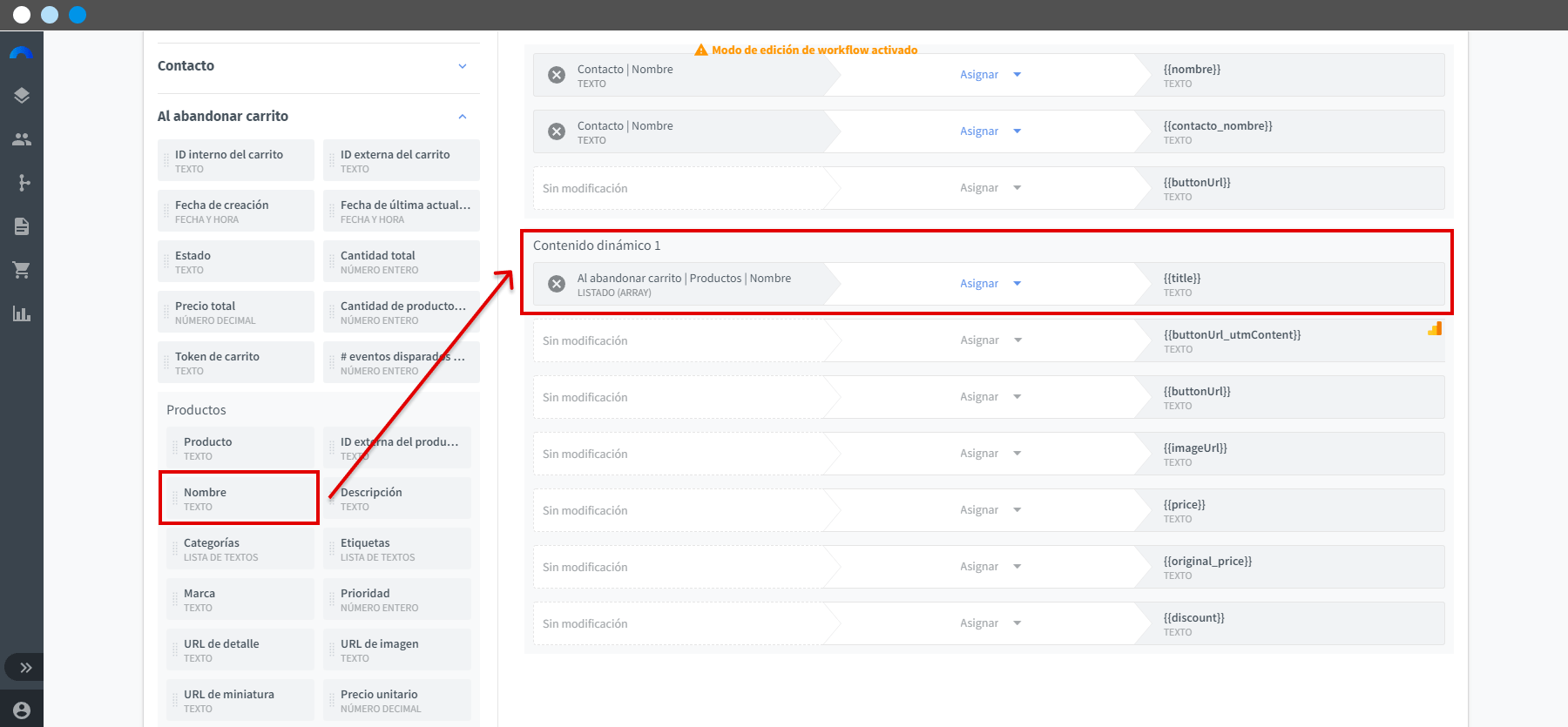1568x727 pixels.
Task: Open the layers icon in the sidebar
Action: [22, 96]
